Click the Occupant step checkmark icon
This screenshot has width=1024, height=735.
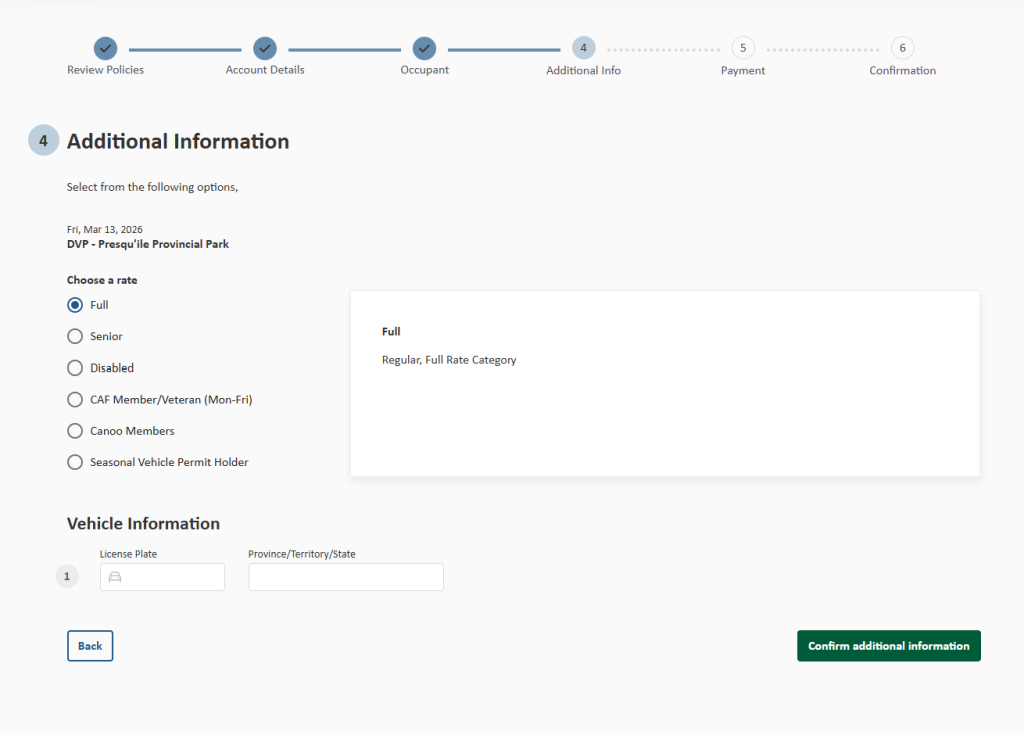[424, 47]
